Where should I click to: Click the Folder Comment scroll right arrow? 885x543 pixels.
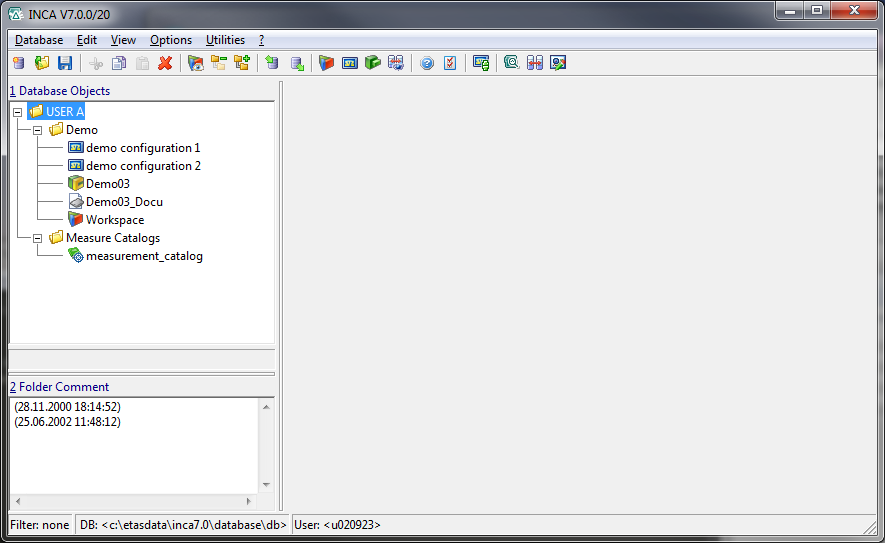(248, 501)
